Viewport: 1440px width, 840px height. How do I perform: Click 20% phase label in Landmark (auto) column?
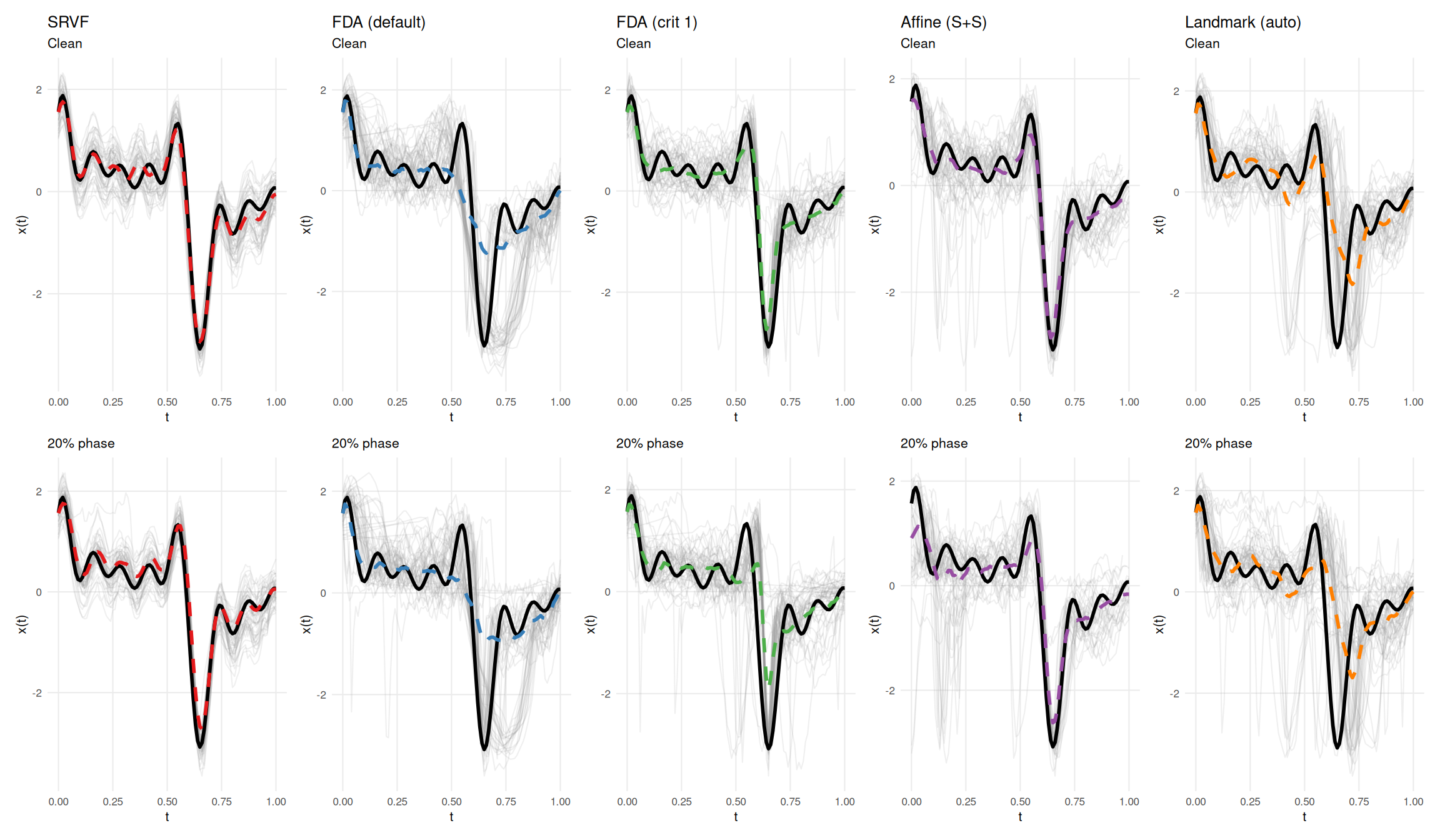pyautogui.click(x=1218, y=444)
